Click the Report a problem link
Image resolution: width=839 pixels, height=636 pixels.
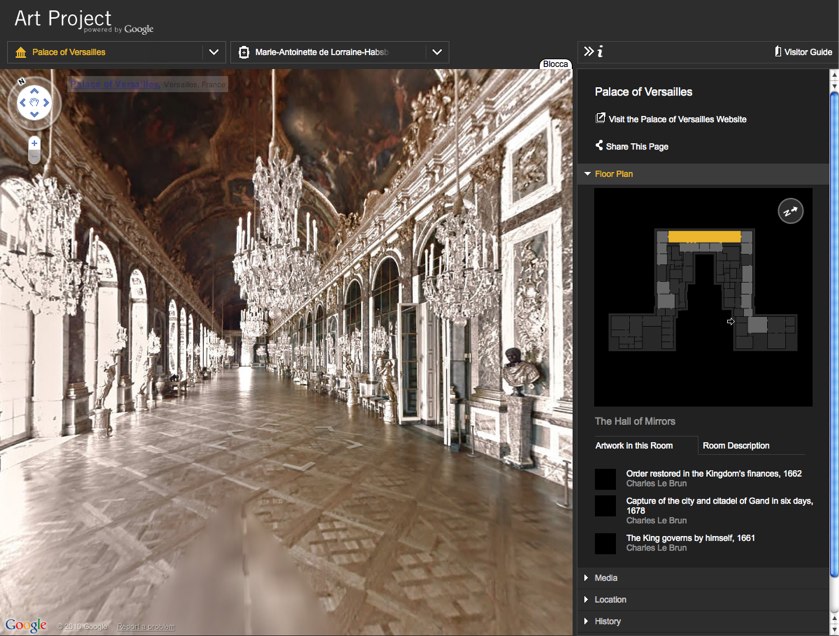point(146,627)
